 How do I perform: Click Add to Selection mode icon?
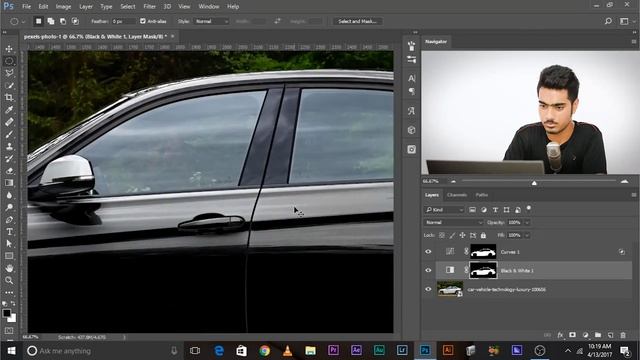[51, 21]
